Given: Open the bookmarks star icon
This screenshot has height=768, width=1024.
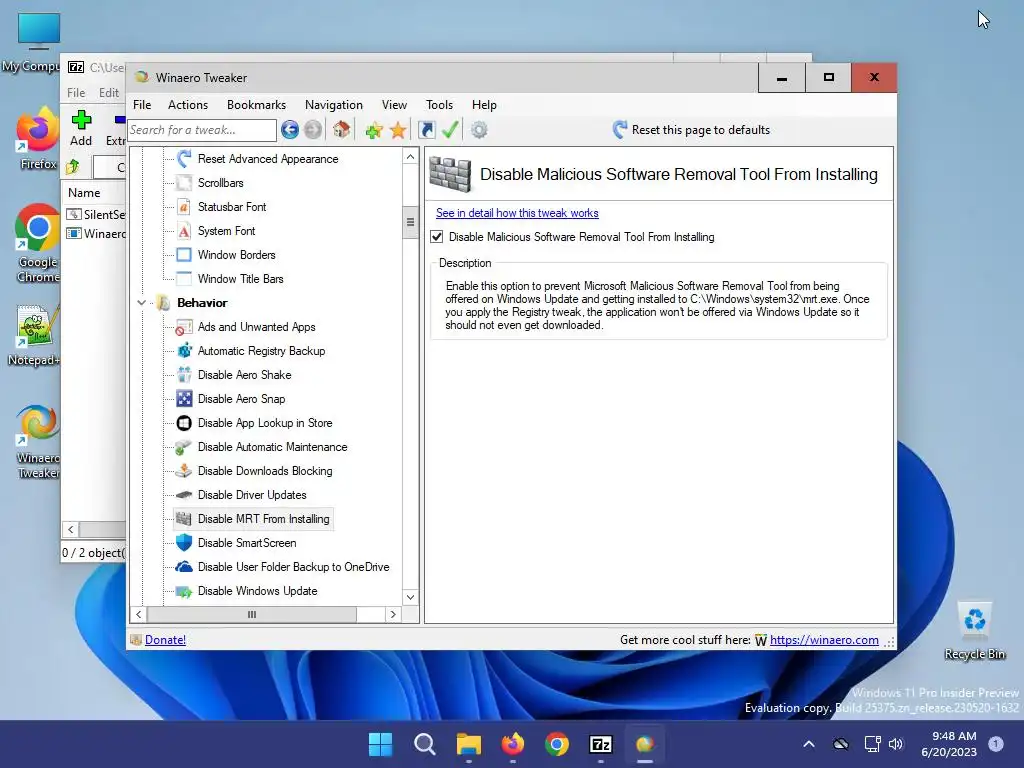Looking at the screenshot, I should pyautogui.click(x=398, y=130).
